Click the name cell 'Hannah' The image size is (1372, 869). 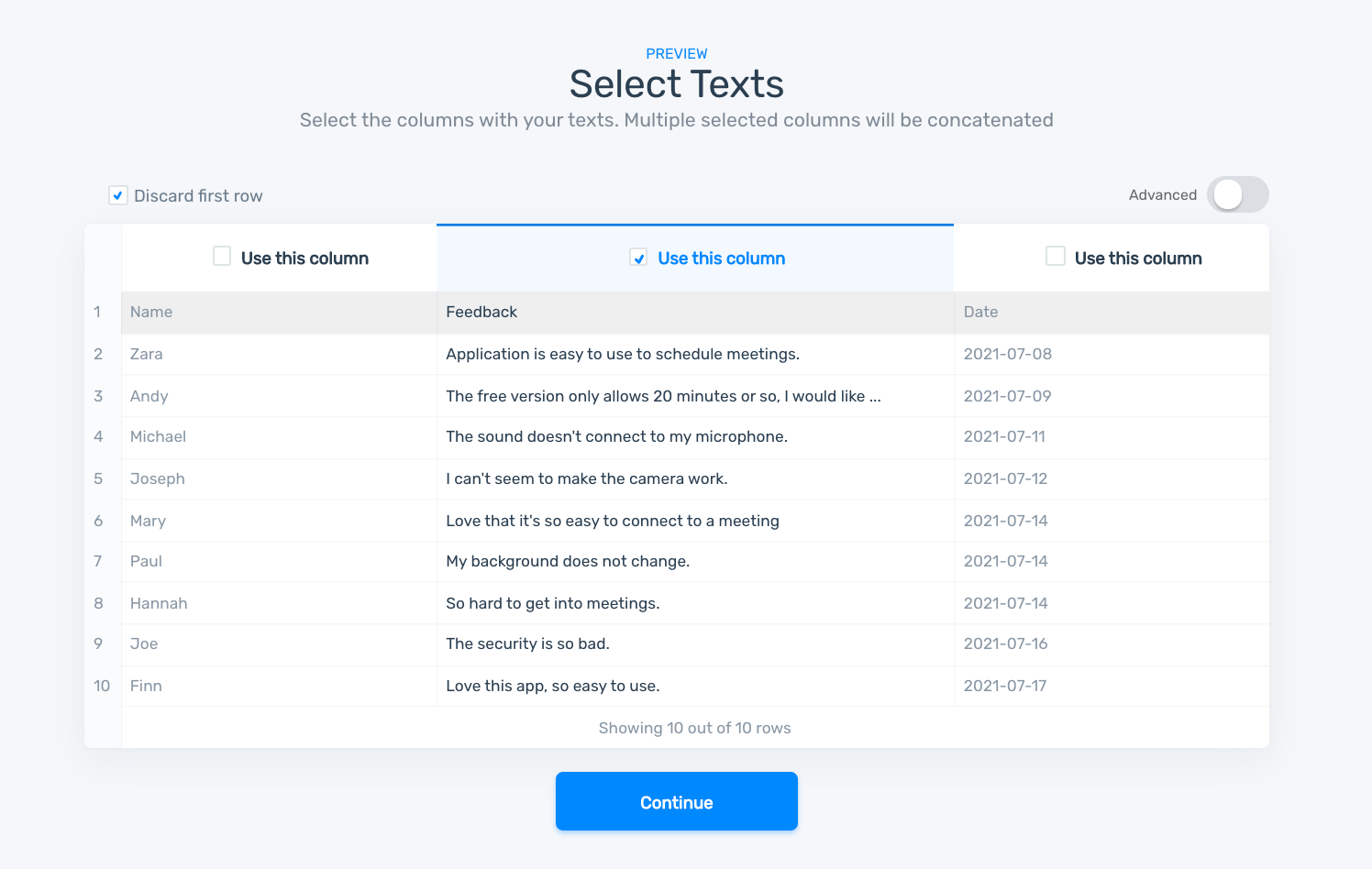click(159, 603)
